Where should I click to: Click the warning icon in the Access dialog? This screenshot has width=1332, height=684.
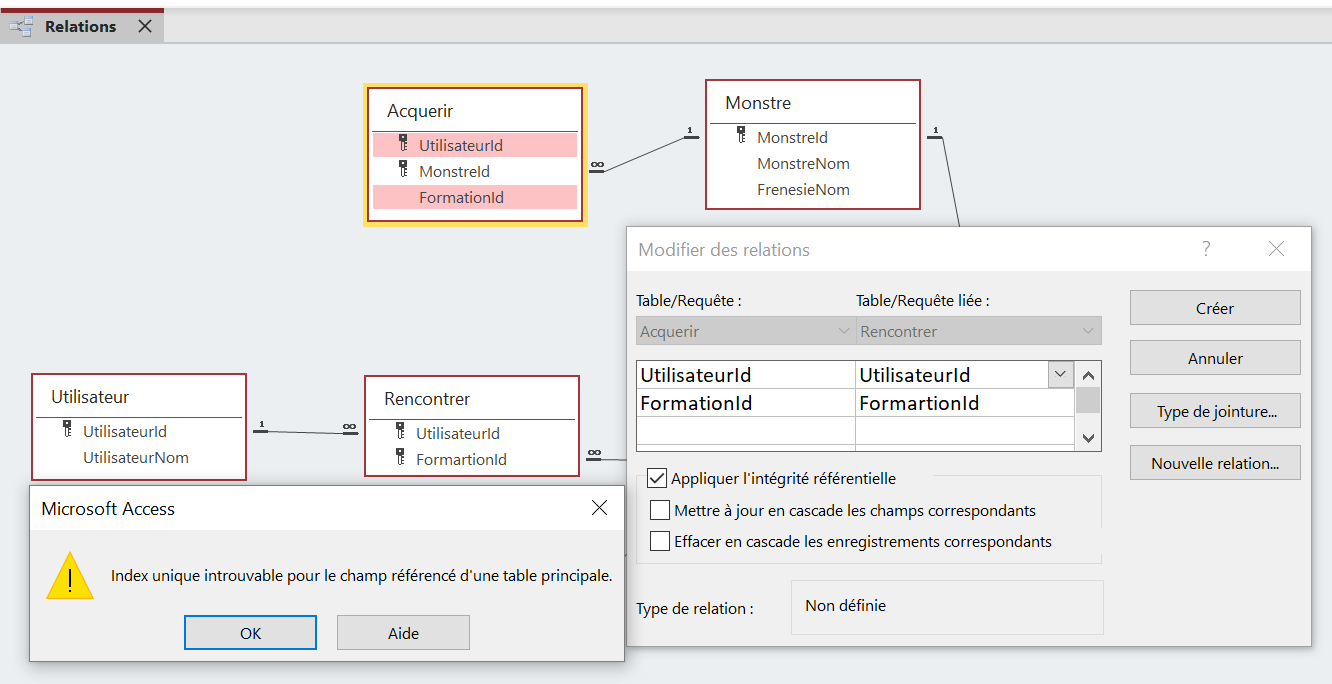point(70,577)
